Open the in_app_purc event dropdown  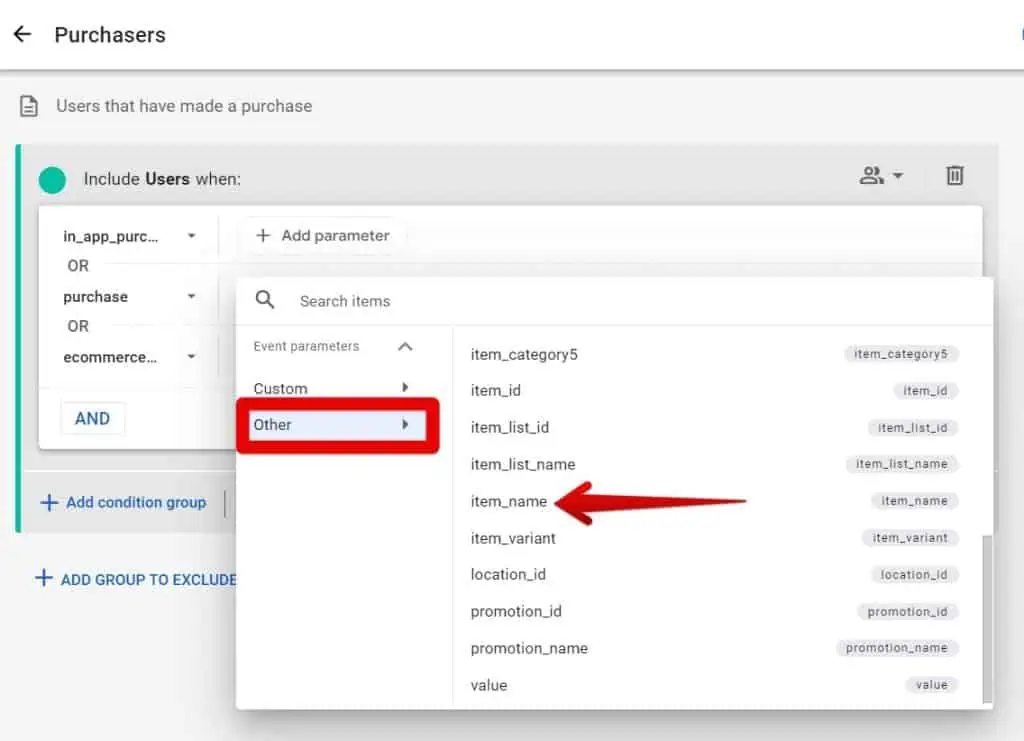pyautogui.click(x=190, y=236)
